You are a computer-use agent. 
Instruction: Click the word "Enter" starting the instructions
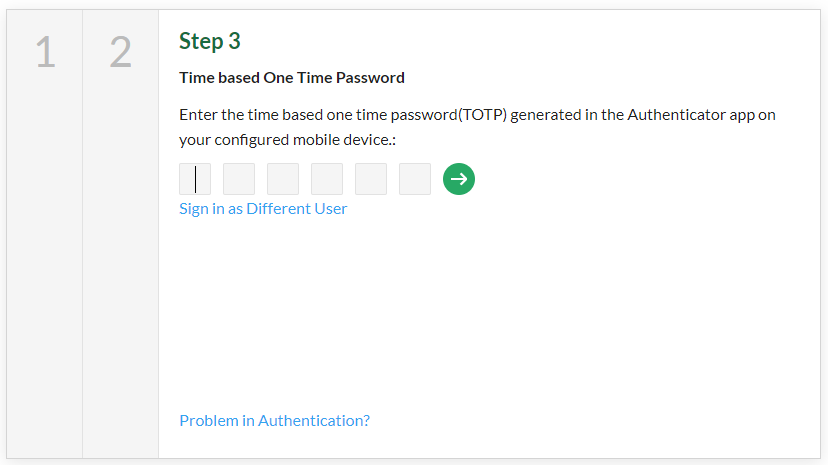199,114
